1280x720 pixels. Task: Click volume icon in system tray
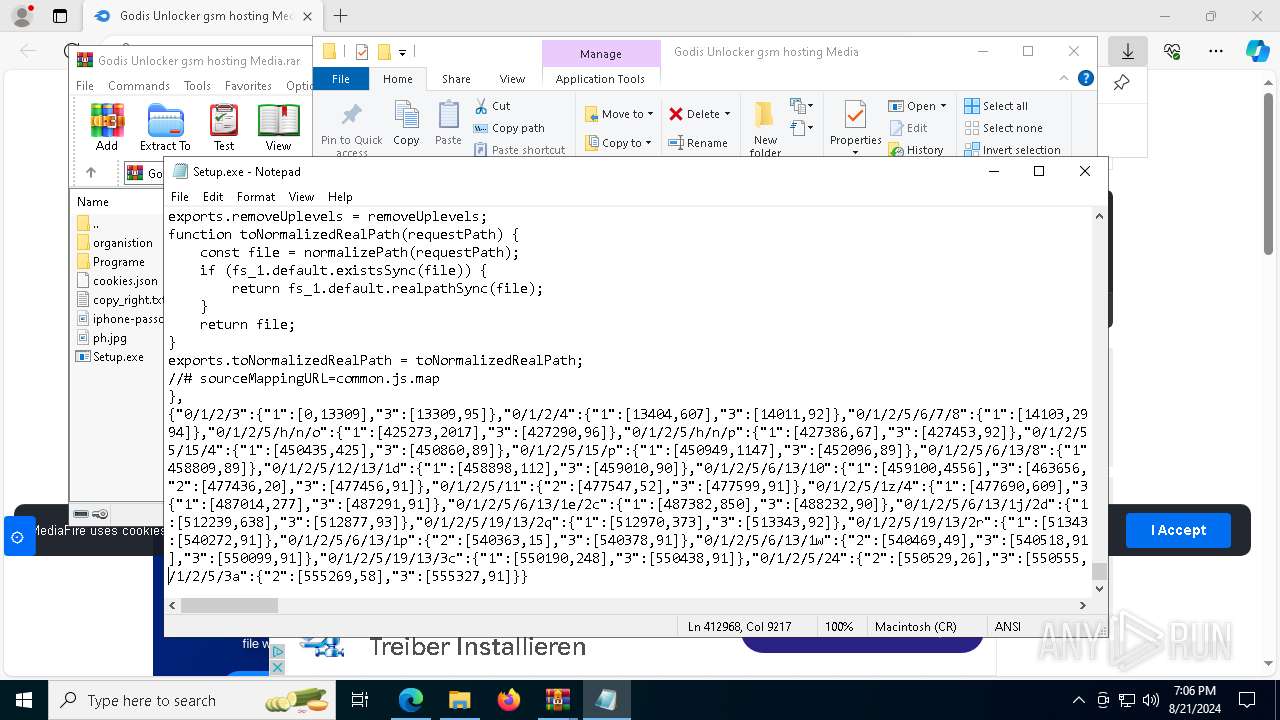[x=1151, y=700]
